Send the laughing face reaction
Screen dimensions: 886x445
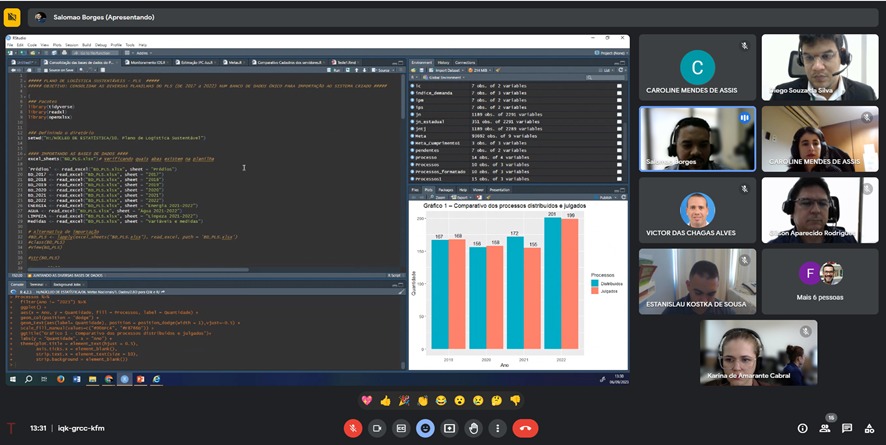pos(441,400)
